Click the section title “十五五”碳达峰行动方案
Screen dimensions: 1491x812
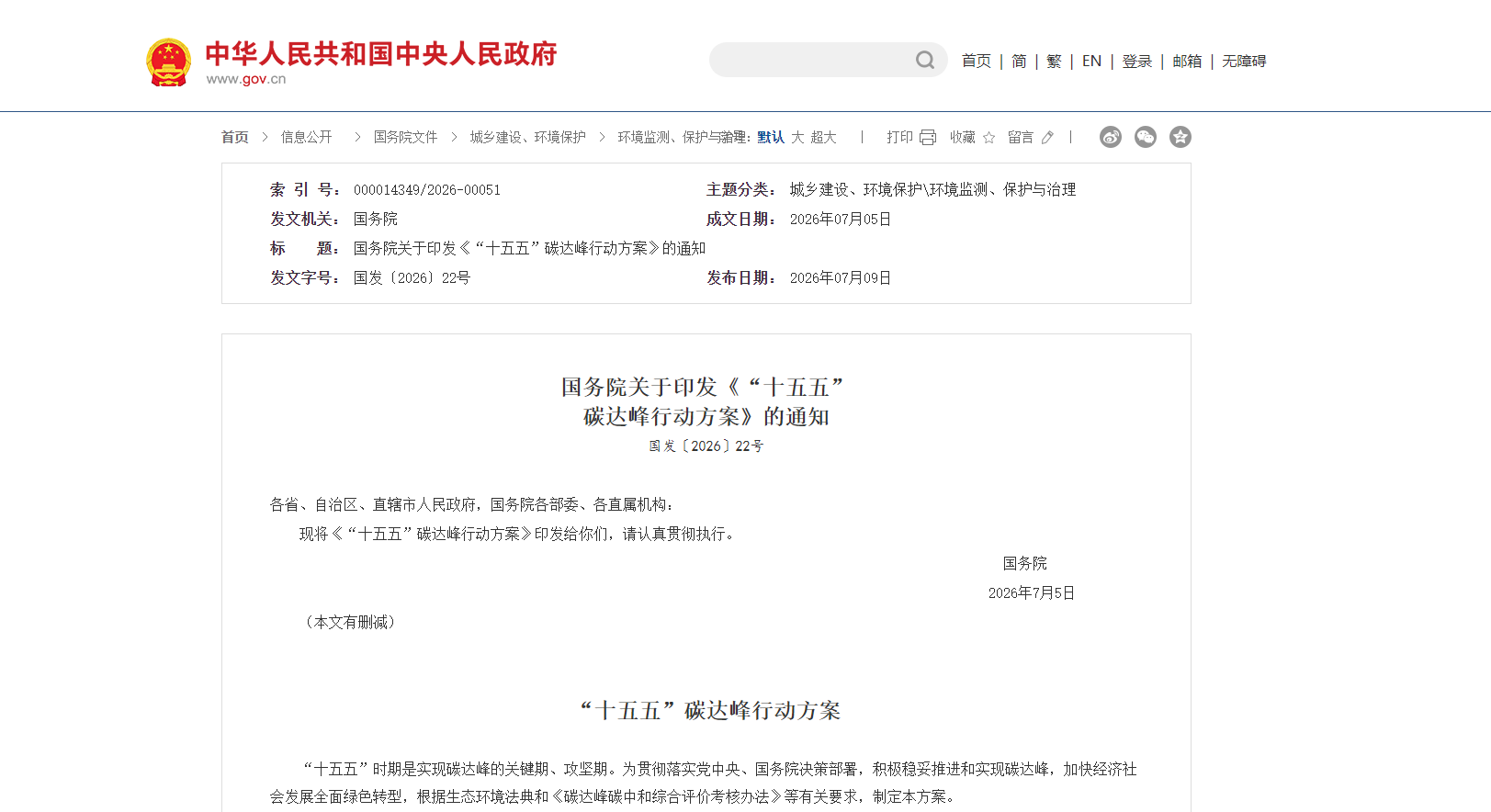710,710
